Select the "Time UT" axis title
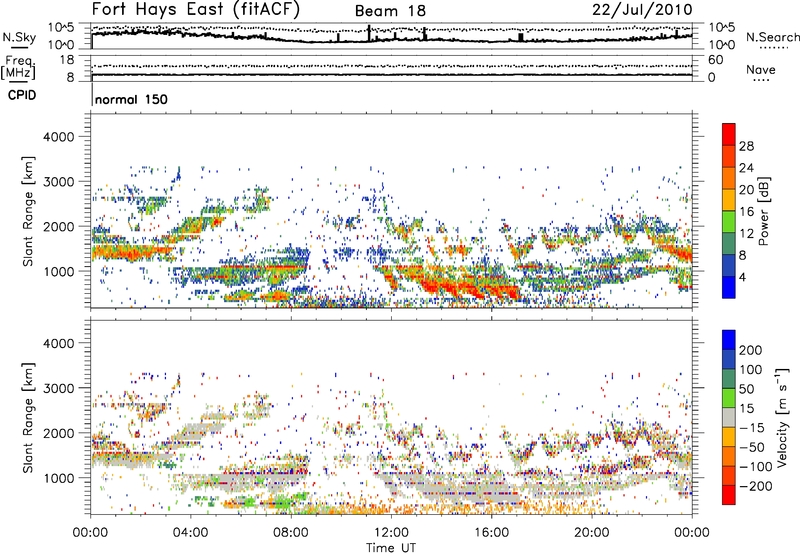The image size is (800, 554). tap(391, 548)
